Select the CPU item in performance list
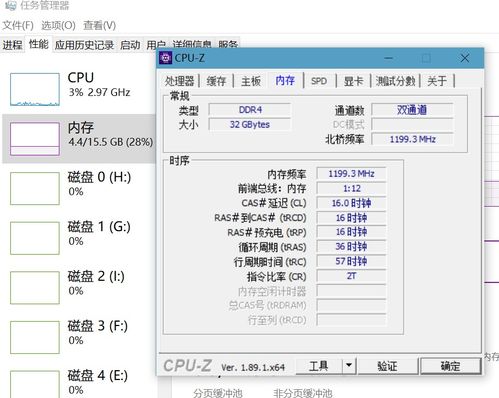This screenshot has height=398, width=499. [x=79, y=89]
